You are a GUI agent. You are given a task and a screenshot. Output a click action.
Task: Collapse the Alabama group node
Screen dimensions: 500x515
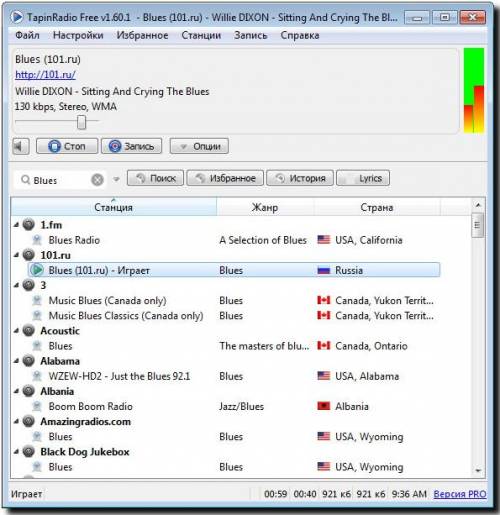point(16,361)
